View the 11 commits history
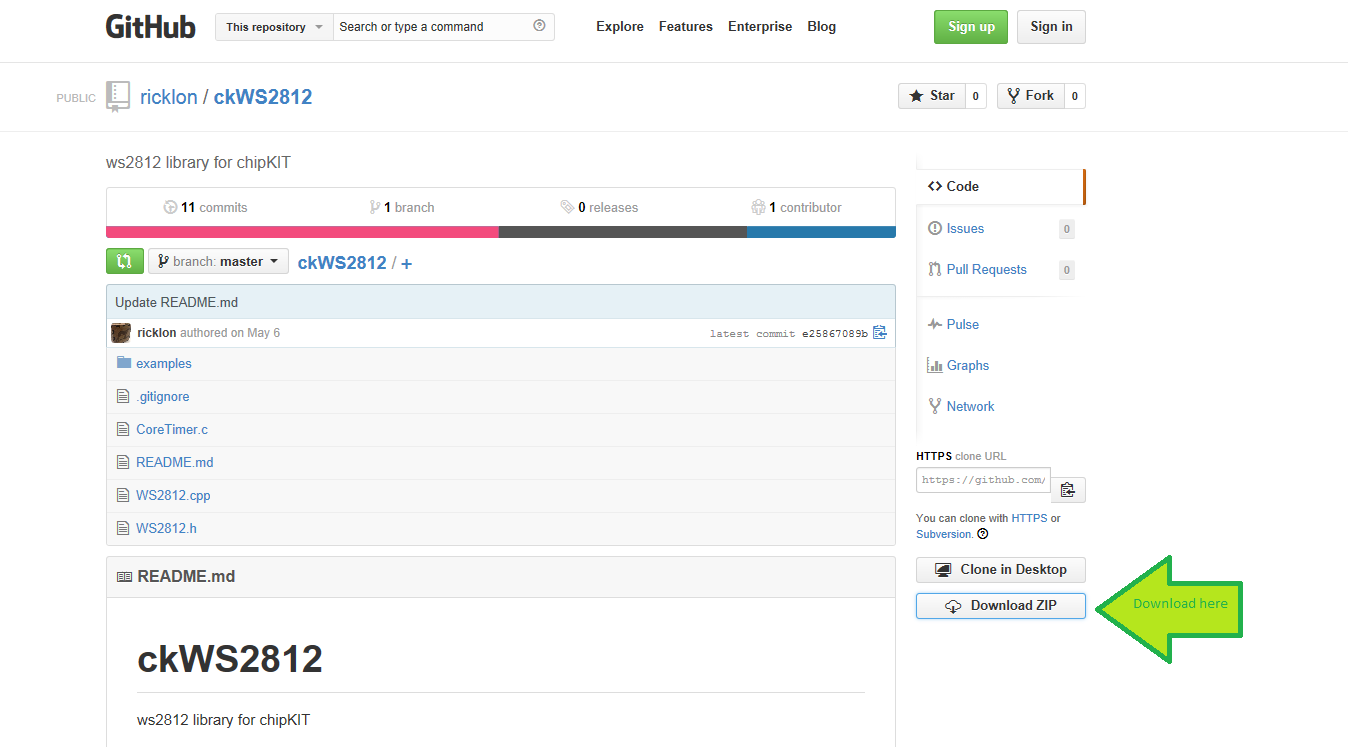Viewport: 1348px width, 747px height. pos(205,208)
